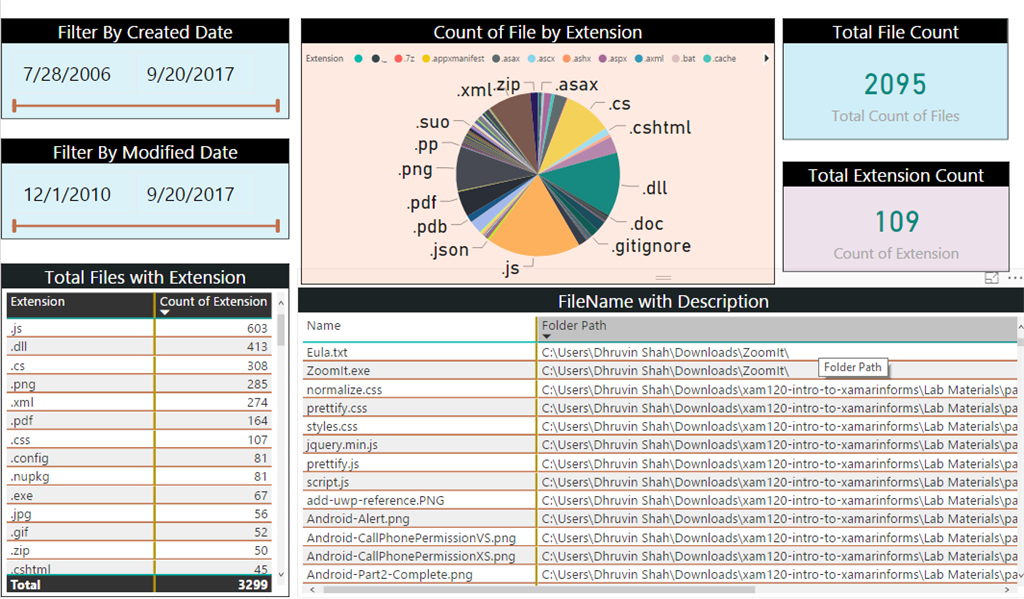Select .aspx legend entry
The width and height of the screenshot is (1024, 599).
pyautogui.click(x=613, y=58)
